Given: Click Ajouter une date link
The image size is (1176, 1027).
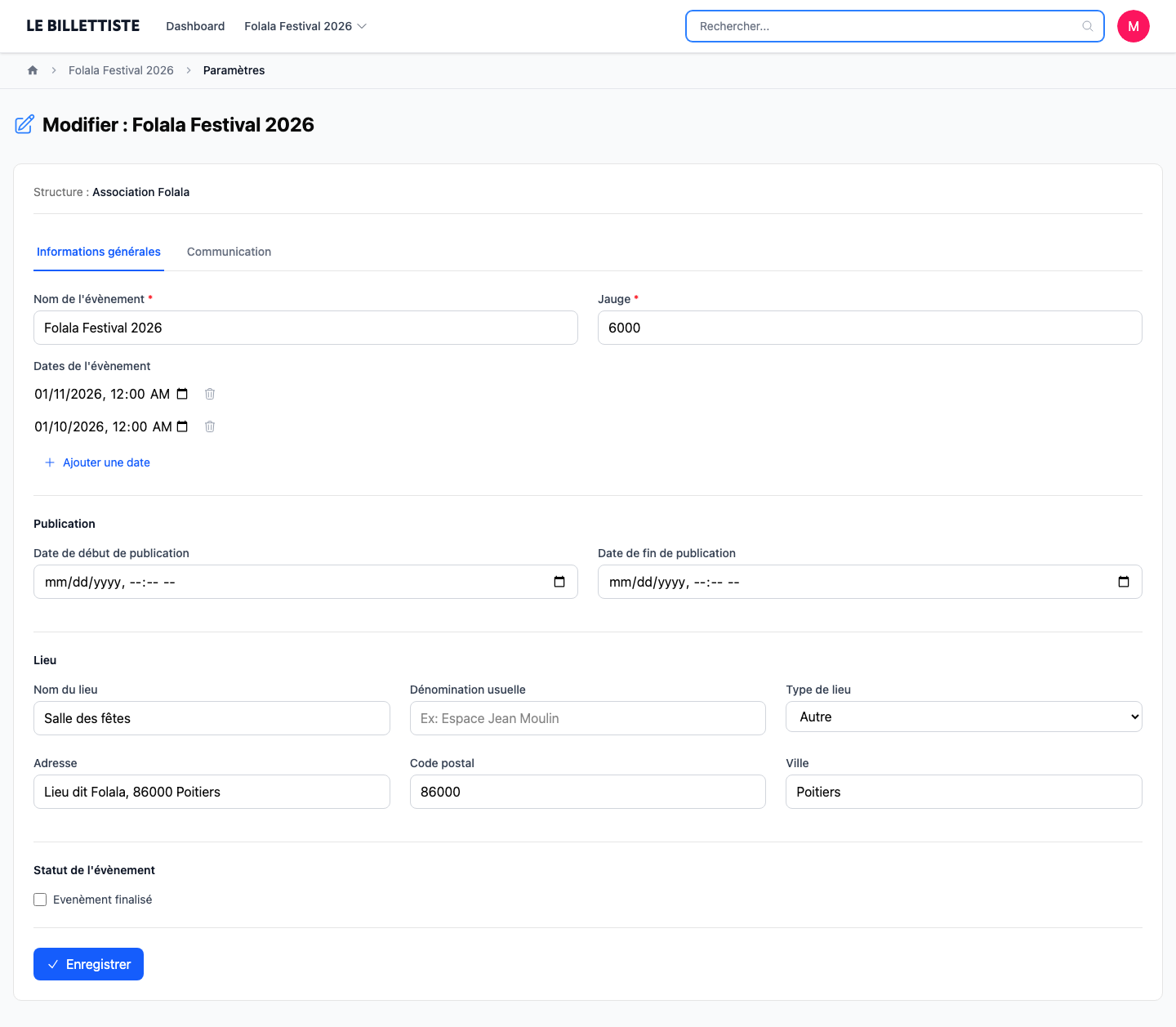Looking at the screenshot, I should [x=97, y=462].
